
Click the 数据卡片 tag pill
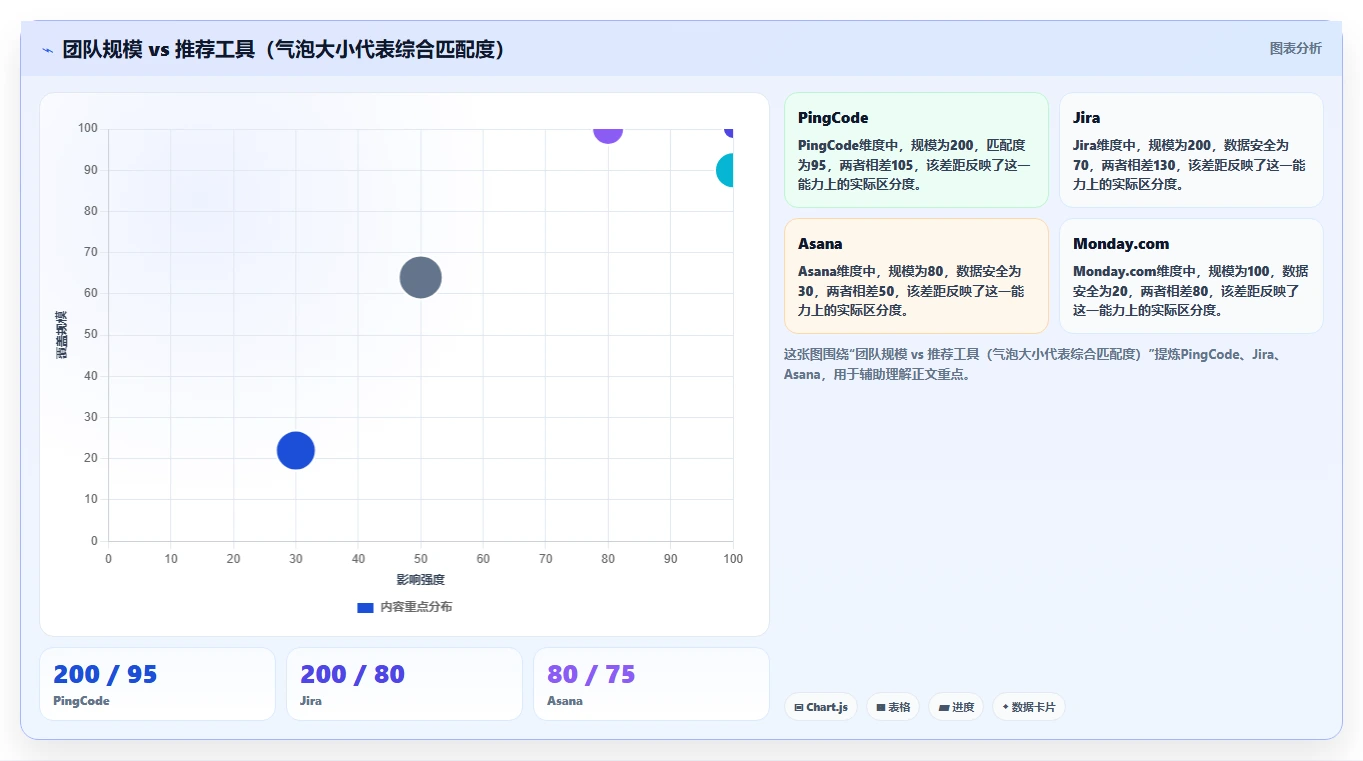[1029, 707]
